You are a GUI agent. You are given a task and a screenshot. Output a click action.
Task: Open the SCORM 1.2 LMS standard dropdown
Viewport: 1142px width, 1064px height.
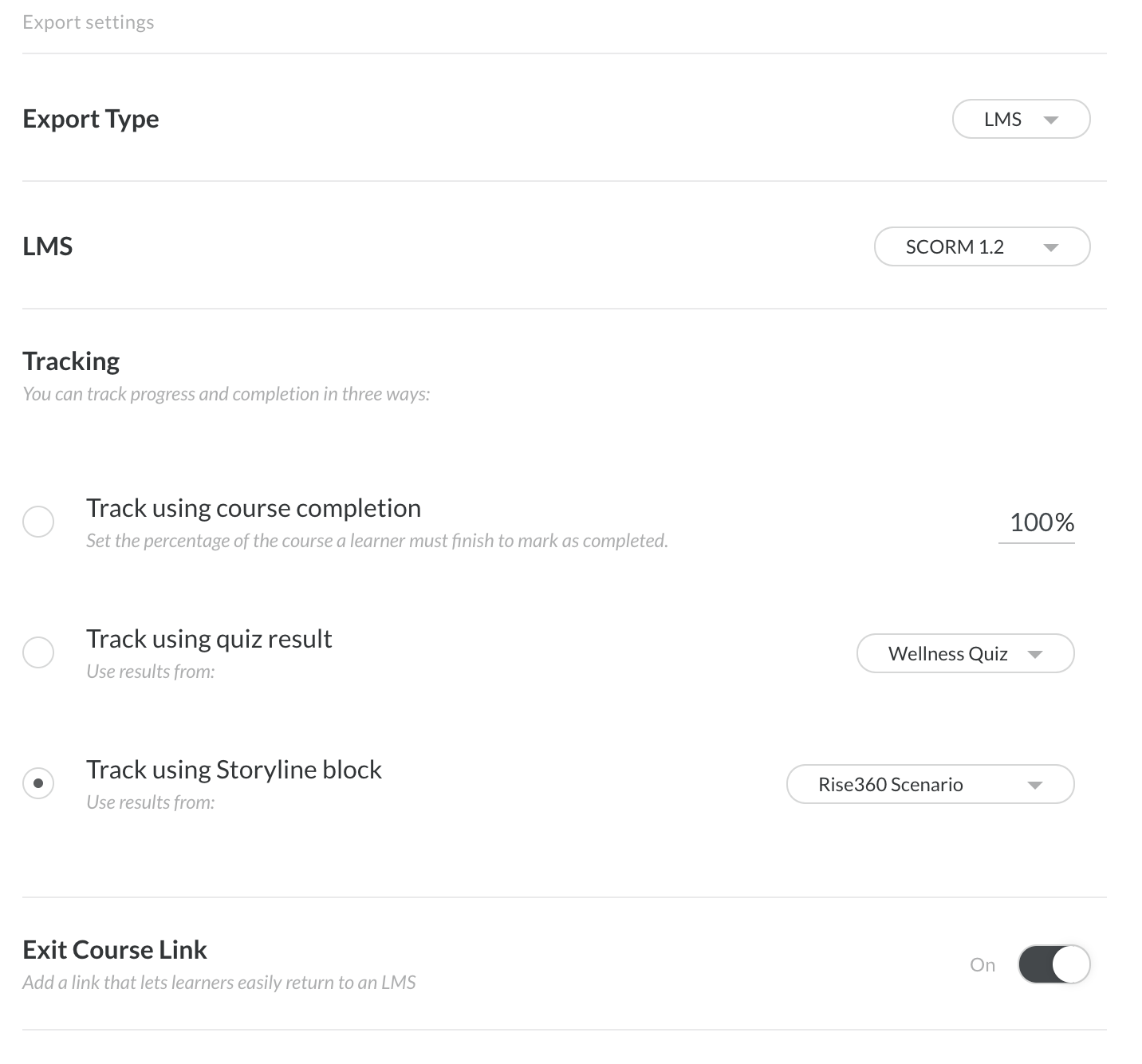(x=983, y=246)
